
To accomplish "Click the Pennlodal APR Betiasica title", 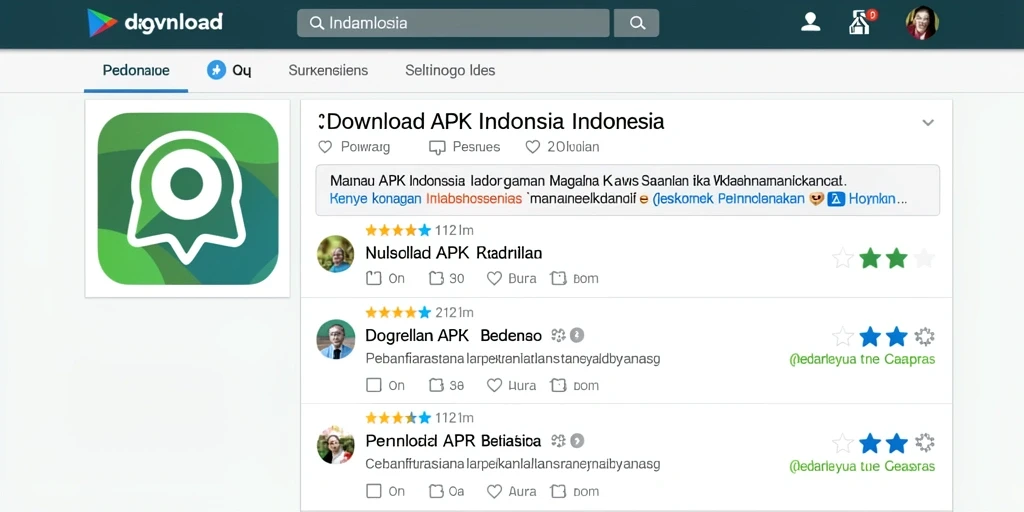I will [453, 441].
